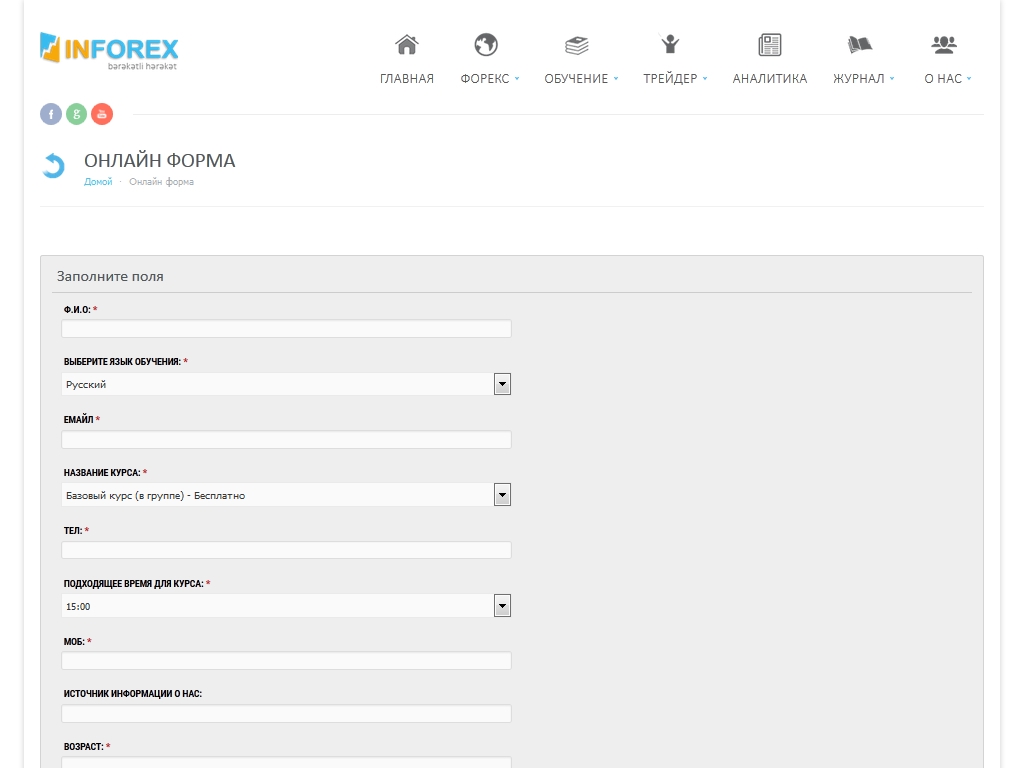Open the Facebook social icon
The width and height of the screenshot is (1024, 768).
click(x=51, y=114)
